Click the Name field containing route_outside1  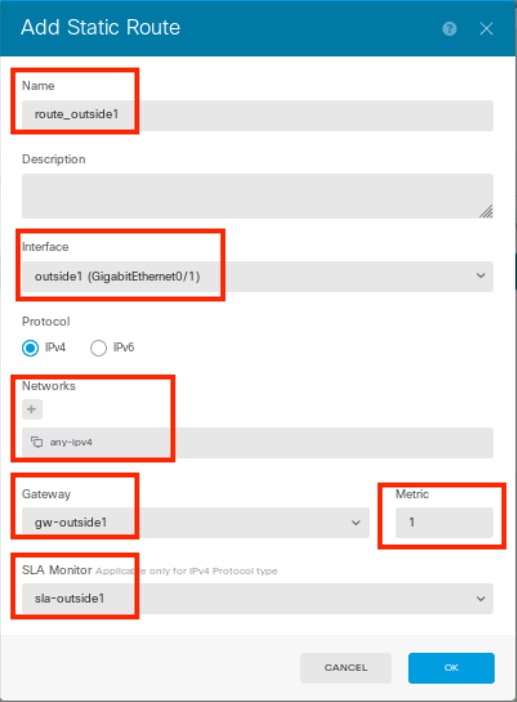(257, 116)
